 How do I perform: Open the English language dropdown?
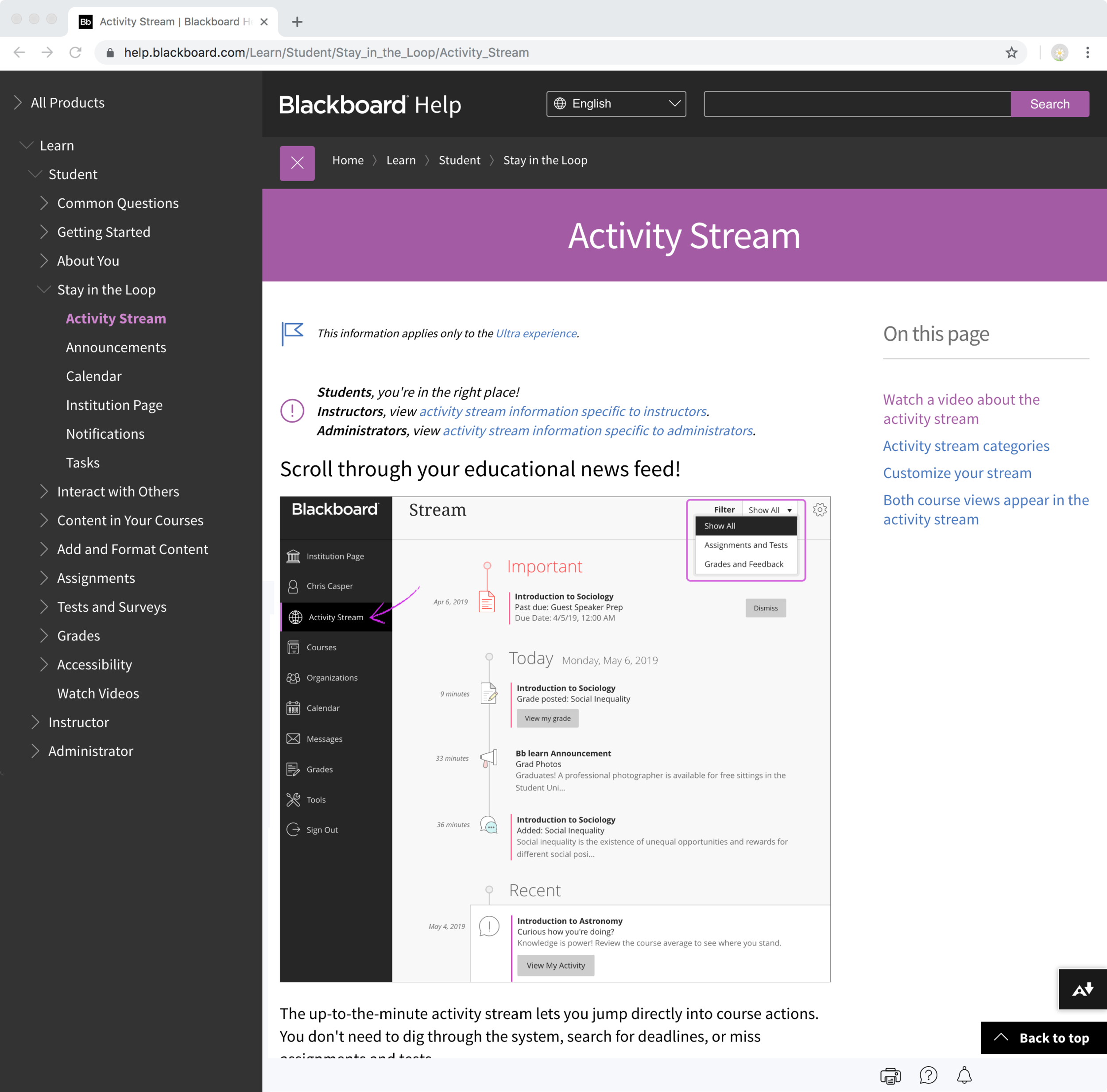[616, 104]
